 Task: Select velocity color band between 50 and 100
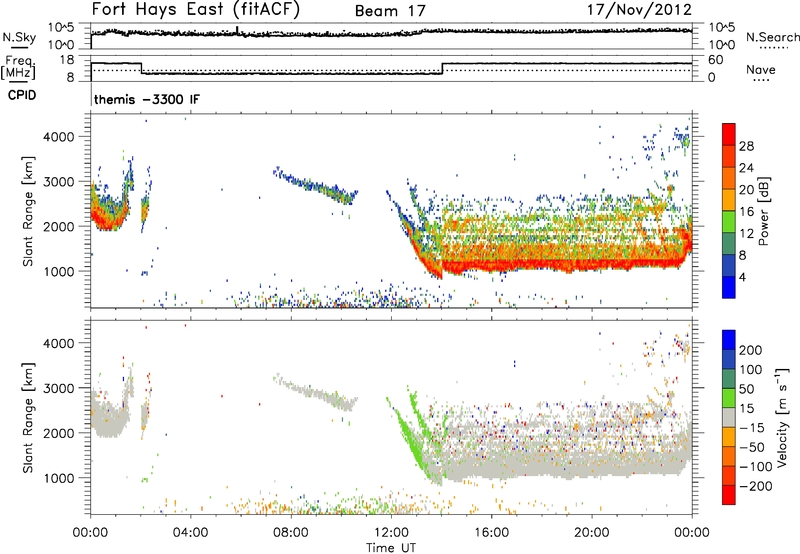[729, 379]
